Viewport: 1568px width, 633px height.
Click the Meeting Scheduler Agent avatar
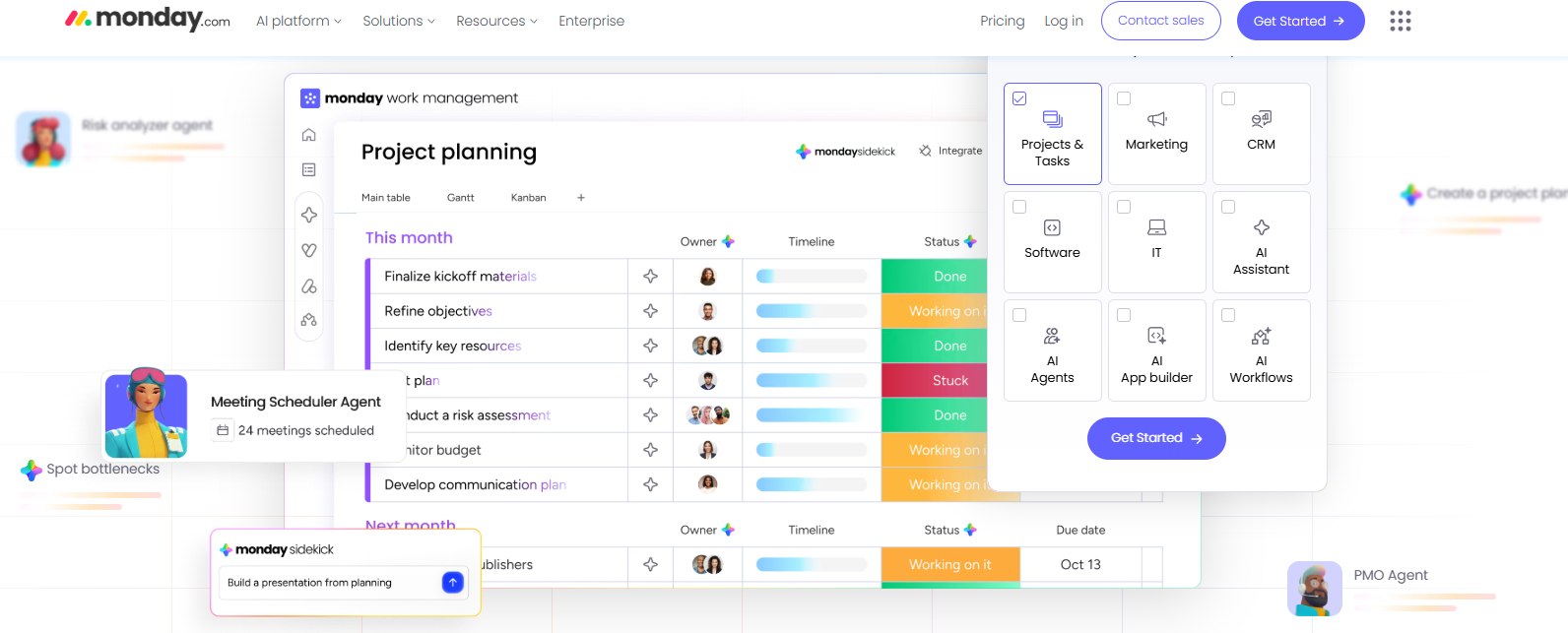pos(146,413)
